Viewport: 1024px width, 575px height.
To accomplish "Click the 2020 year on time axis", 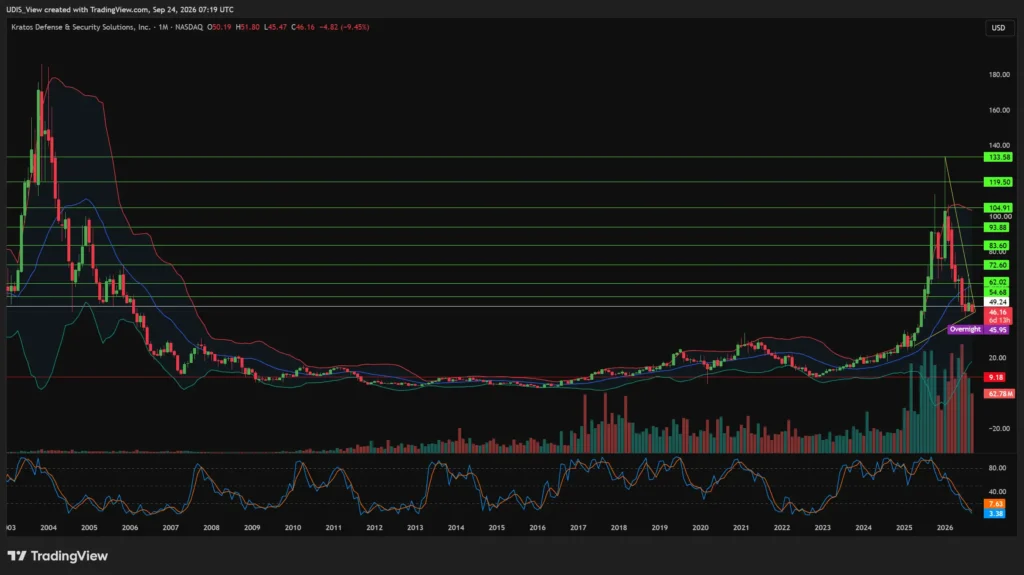I will coord(700,528).
